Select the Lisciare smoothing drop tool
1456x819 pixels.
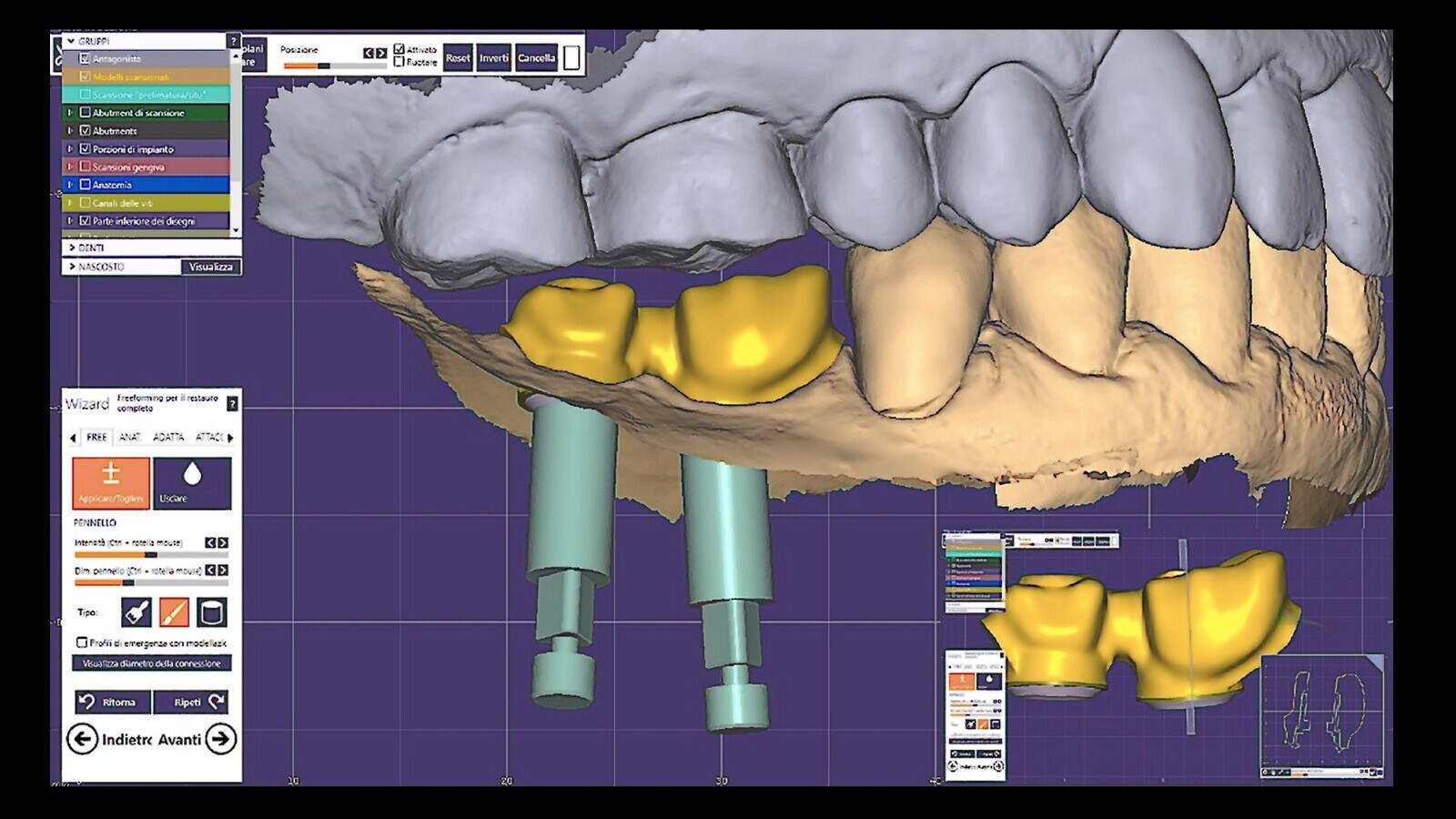(x=192, y=482)
